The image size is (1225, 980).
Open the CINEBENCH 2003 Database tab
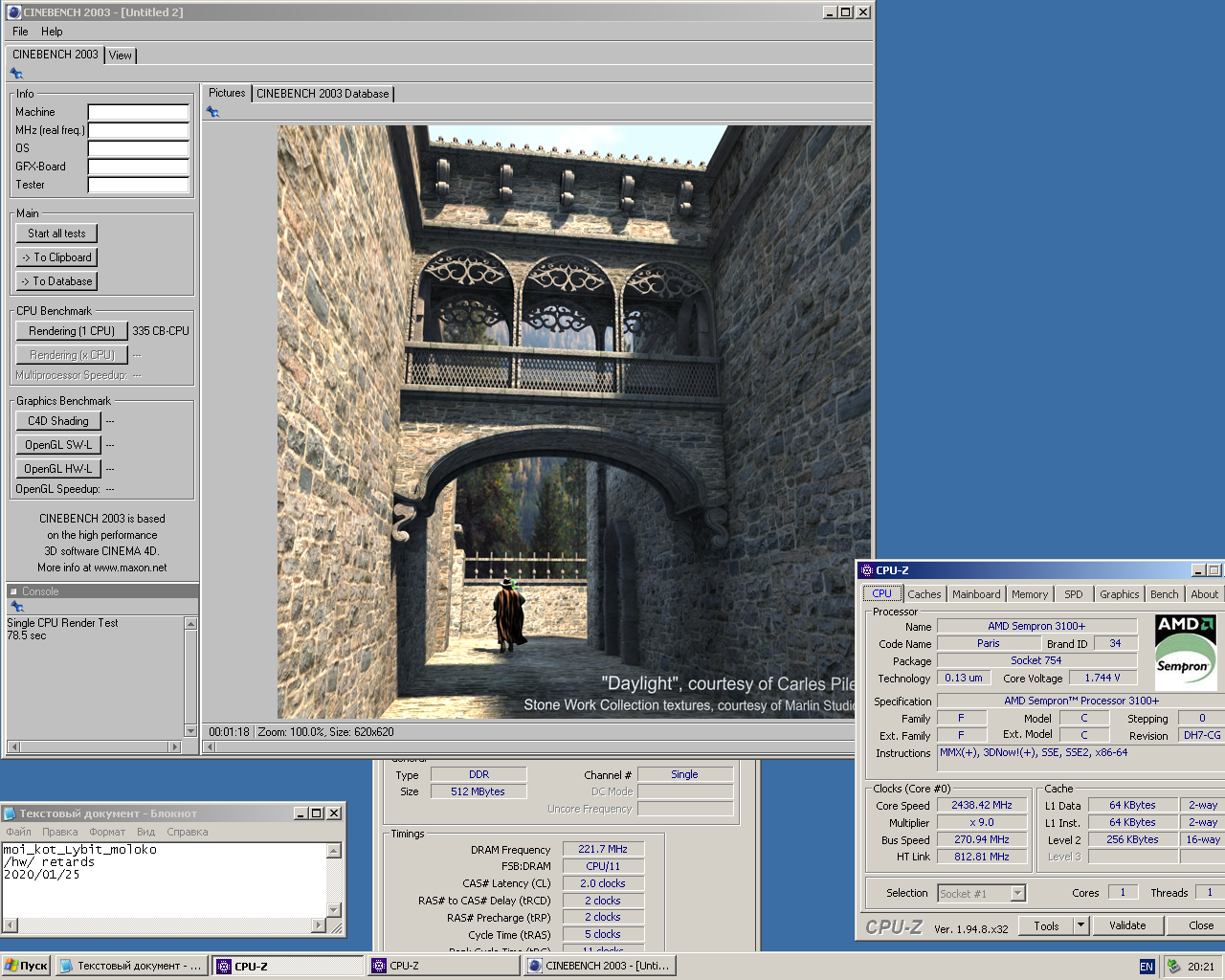click(323, 94)
